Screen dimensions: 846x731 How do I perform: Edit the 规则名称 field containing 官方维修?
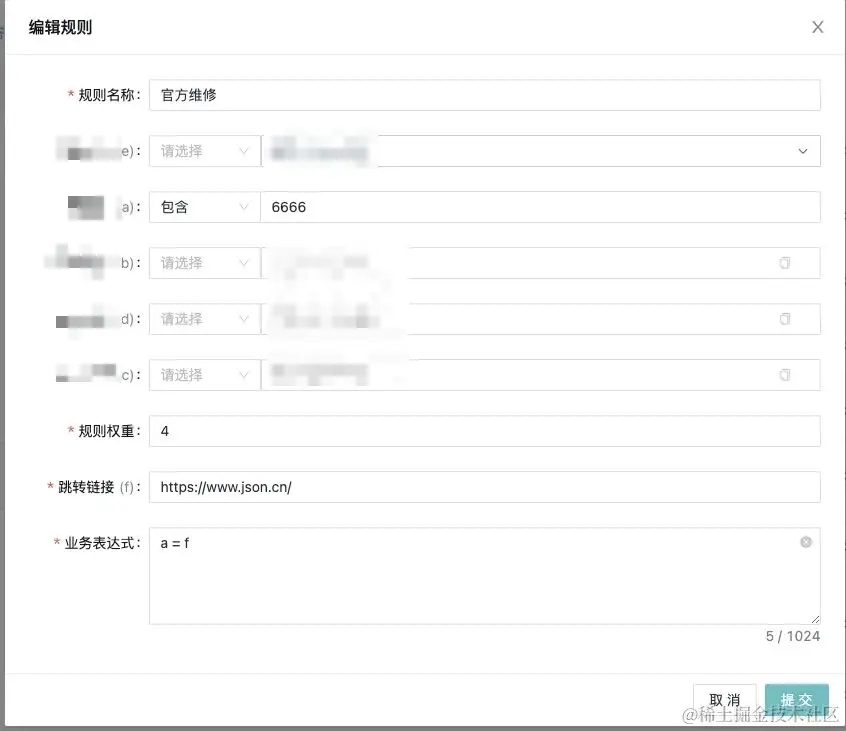coord(485,95)
